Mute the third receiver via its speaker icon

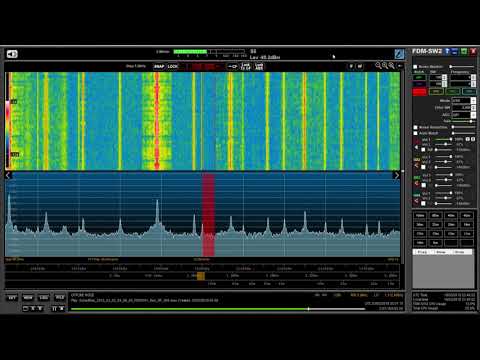click(x=416, y=183)
